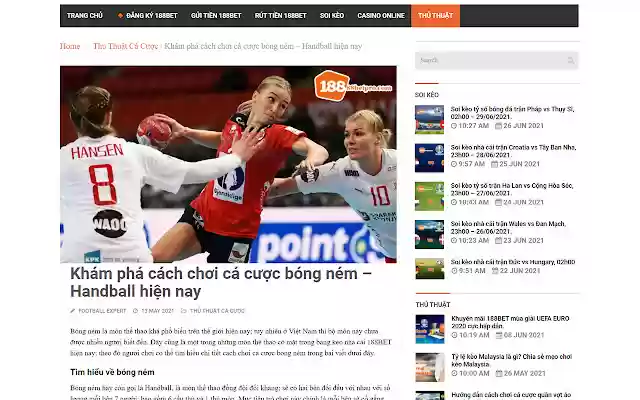Open the Soi Kèo menu item
Image resolution: width=640 pixels, height=400 pixels.
click(x=332, y=16)
